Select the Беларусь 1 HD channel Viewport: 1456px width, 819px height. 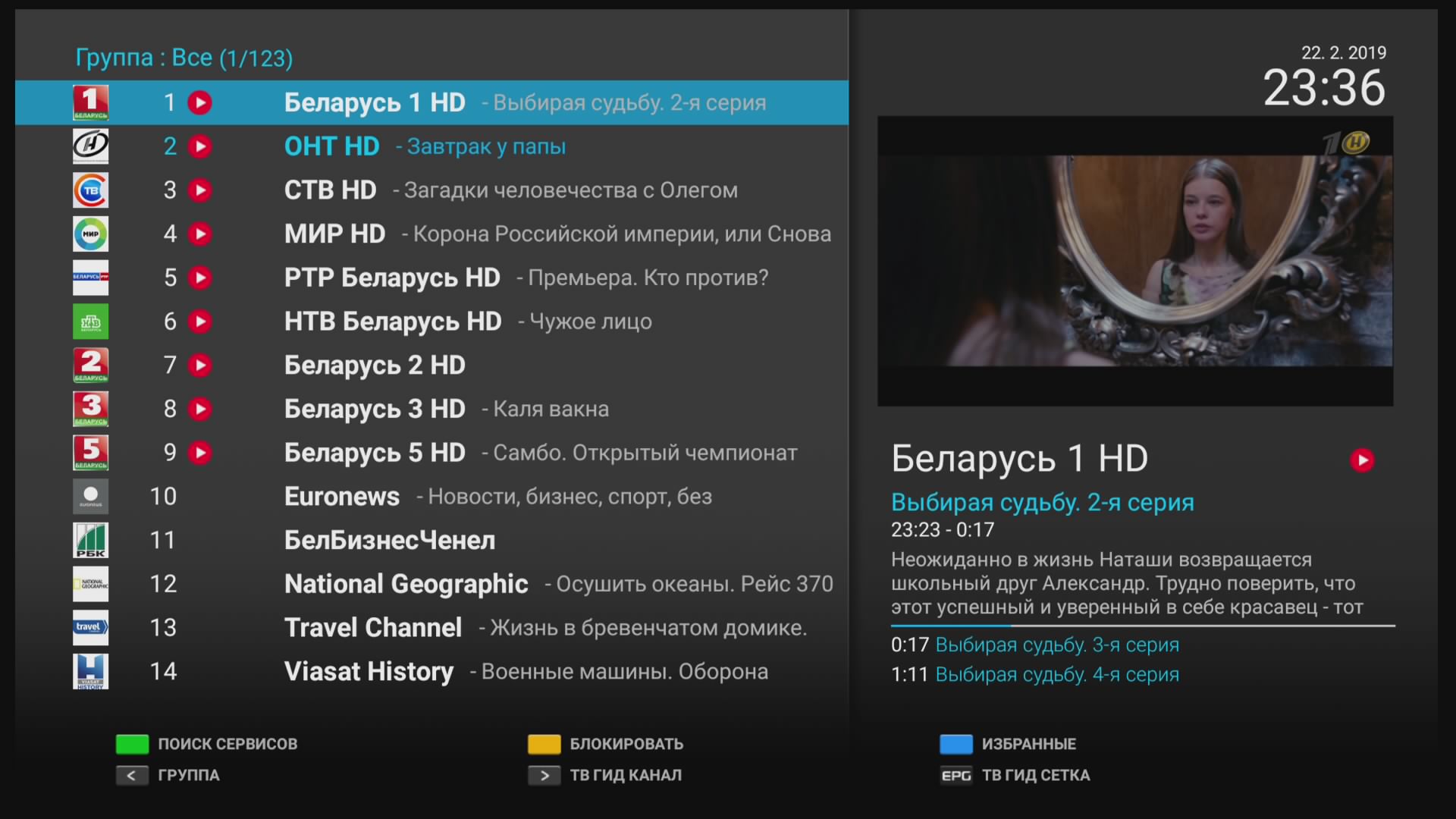pos(431,102)
